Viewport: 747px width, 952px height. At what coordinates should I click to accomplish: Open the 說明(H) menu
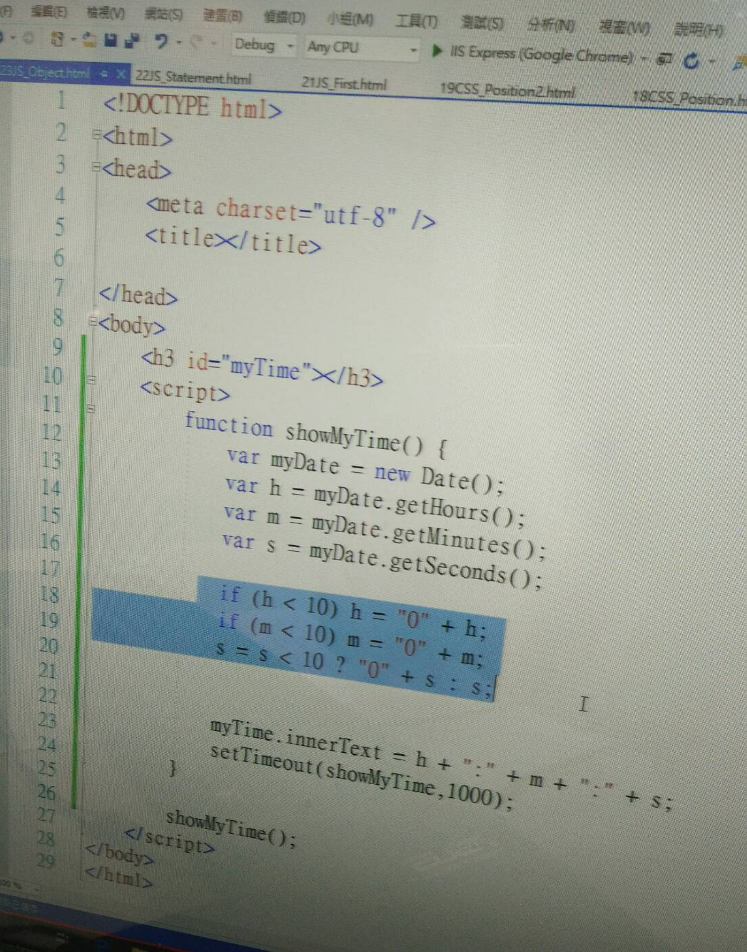point(698,30)
